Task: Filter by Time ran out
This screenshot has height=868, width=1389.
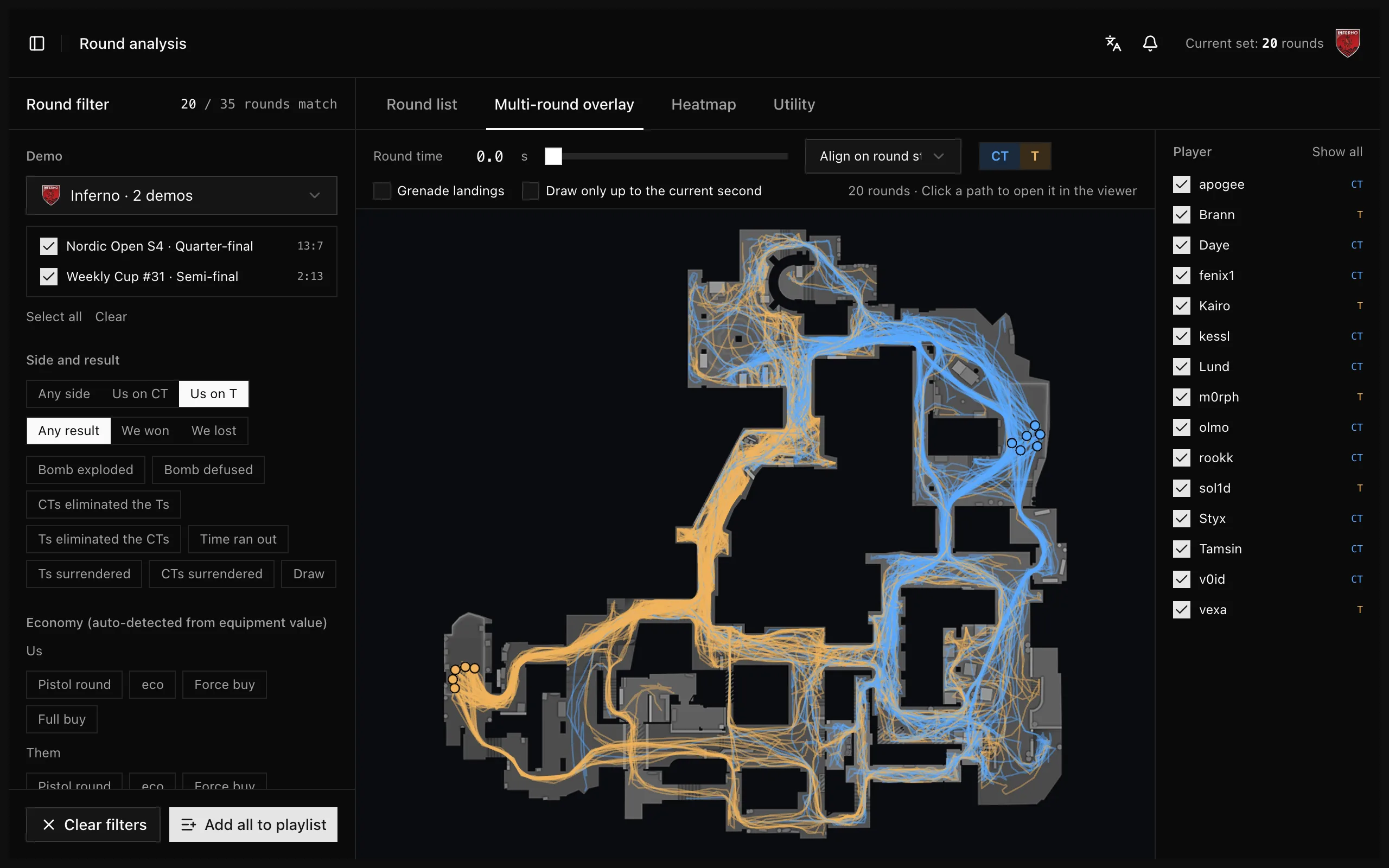Action: pyautogui.click(x=238, y=540)
